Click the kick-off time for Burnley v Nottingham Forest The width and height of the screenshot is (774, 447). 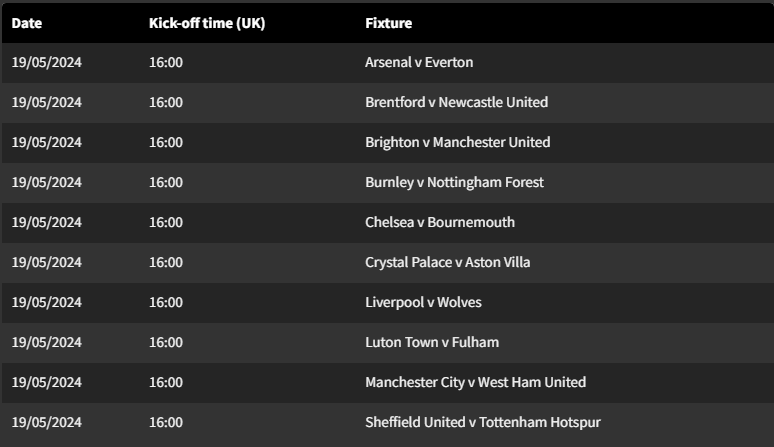click(x=166, y=182)
